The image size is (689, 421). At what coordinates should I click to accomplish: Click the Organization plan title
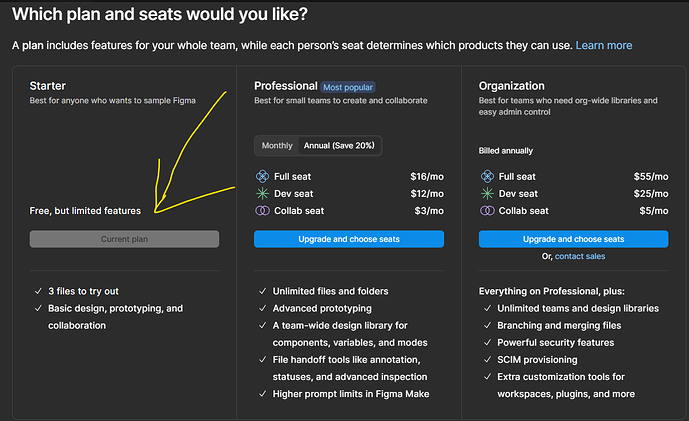click(x=511, y=86)
